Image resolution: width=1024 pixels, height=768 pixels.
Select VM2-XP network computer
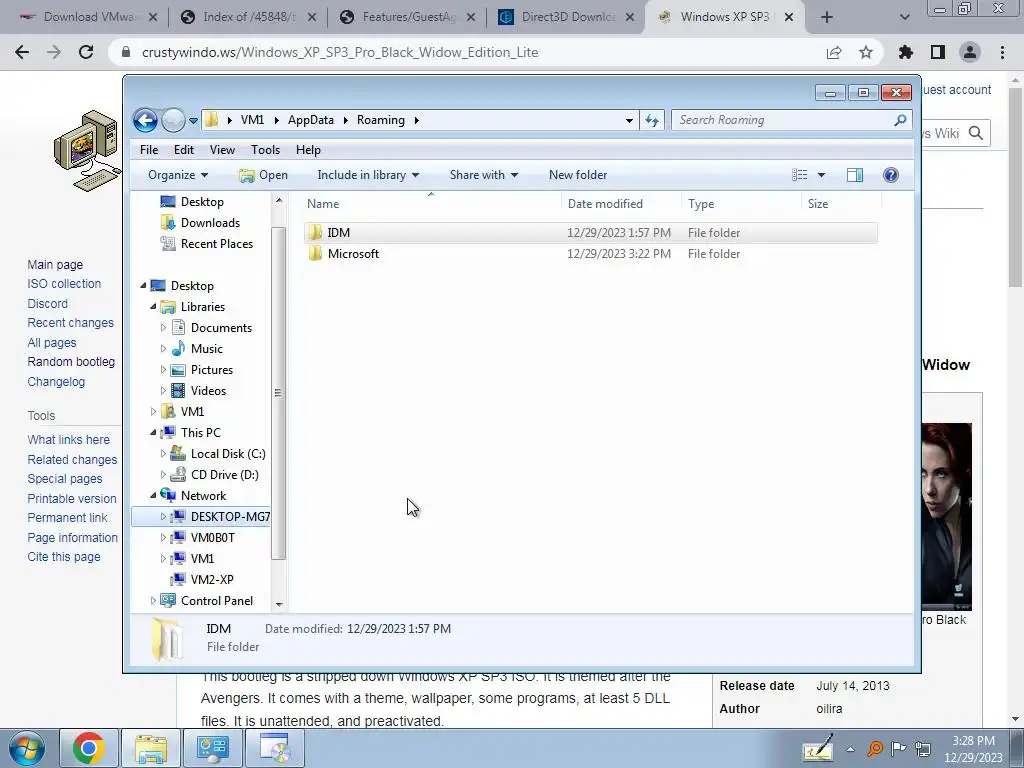pos(202,579)
